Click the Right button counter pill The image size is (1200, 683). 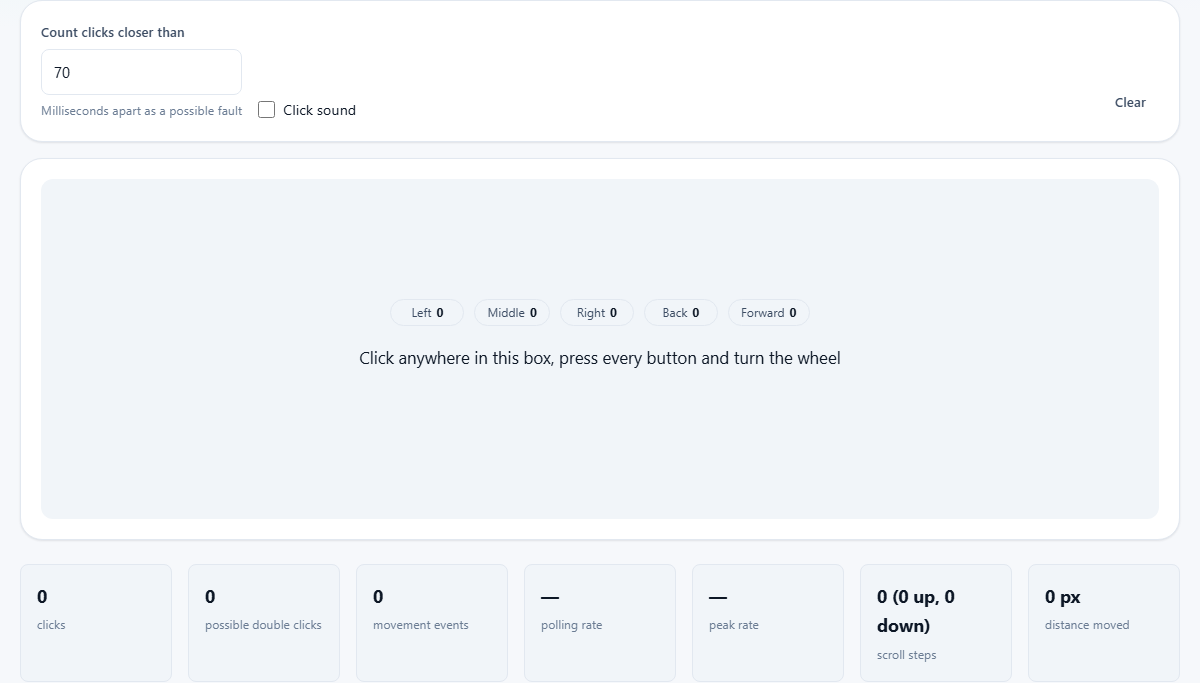coord(597,313)
